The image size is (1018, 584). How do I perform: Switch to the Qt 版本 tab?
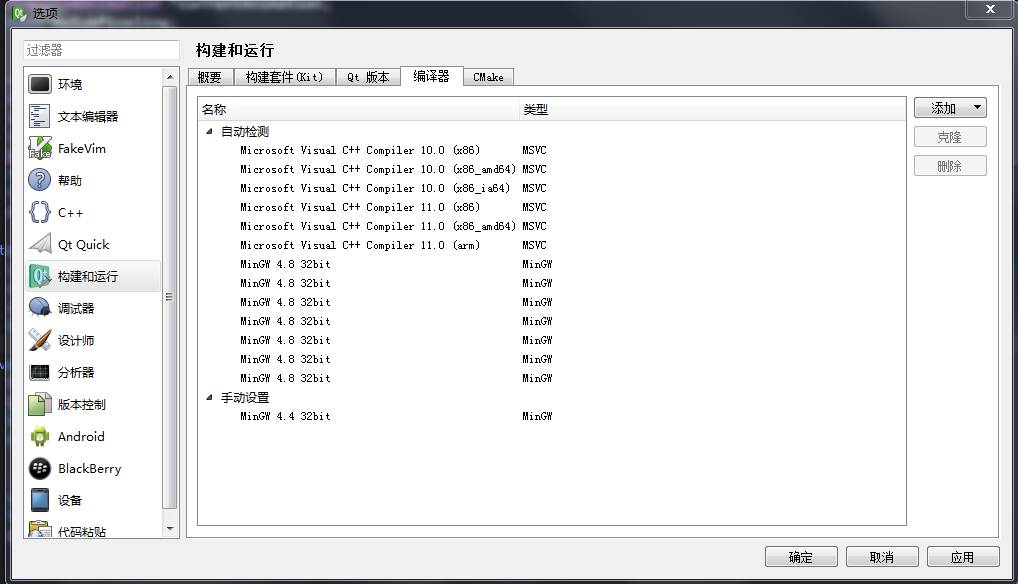(367, 77)
